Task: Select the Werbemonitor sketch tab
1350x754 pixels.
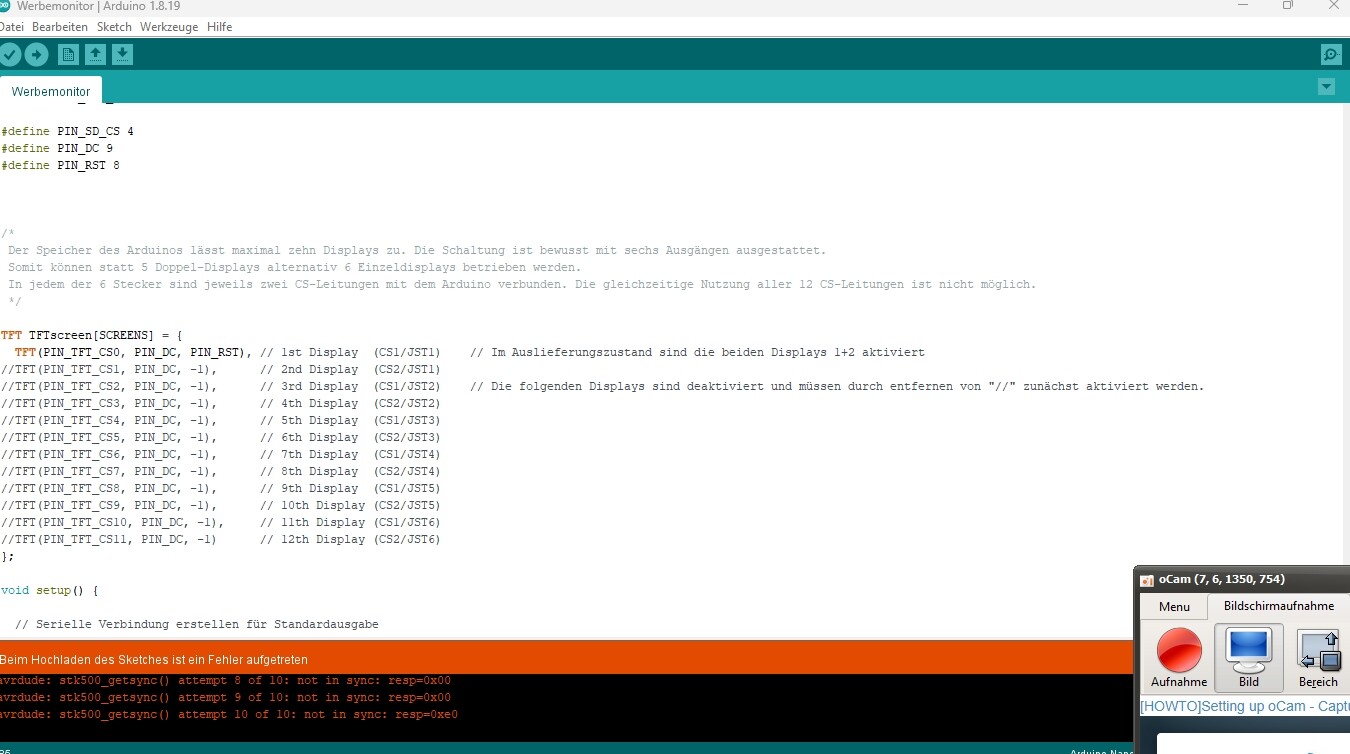Action: [51, 91]
